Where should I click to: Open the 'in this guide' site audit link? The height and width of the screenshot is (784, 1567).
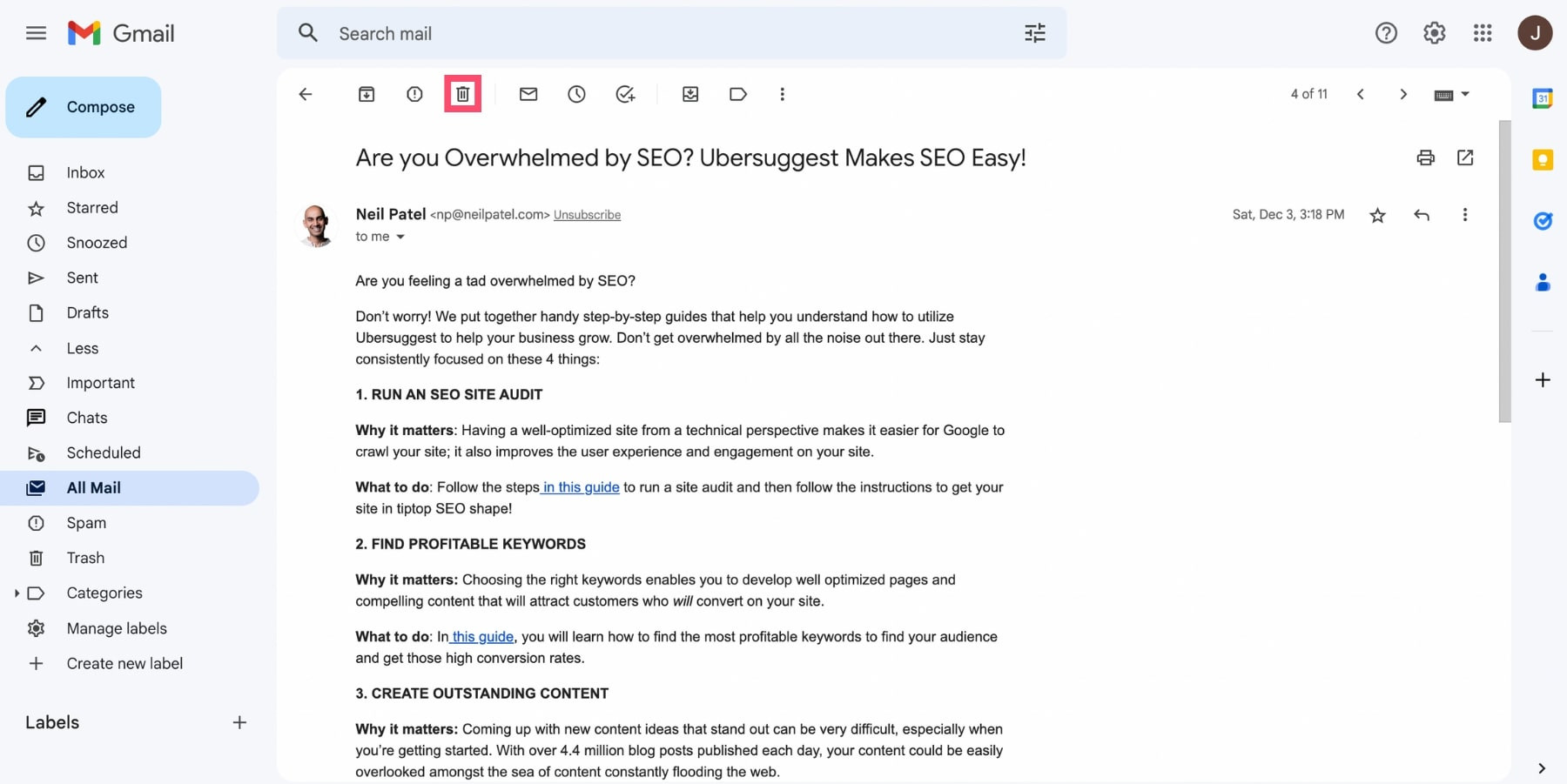581,487
